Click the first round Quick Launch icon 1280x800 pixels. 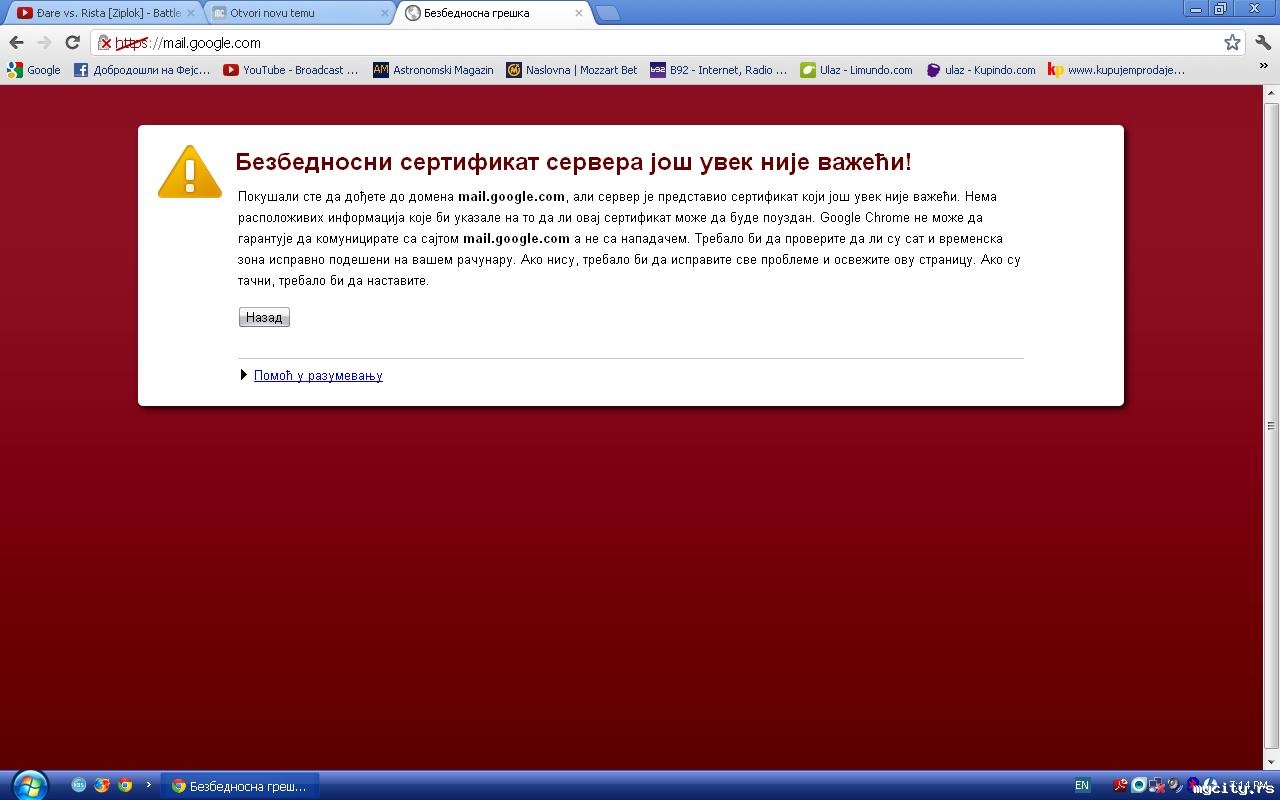tap(79, 785)
